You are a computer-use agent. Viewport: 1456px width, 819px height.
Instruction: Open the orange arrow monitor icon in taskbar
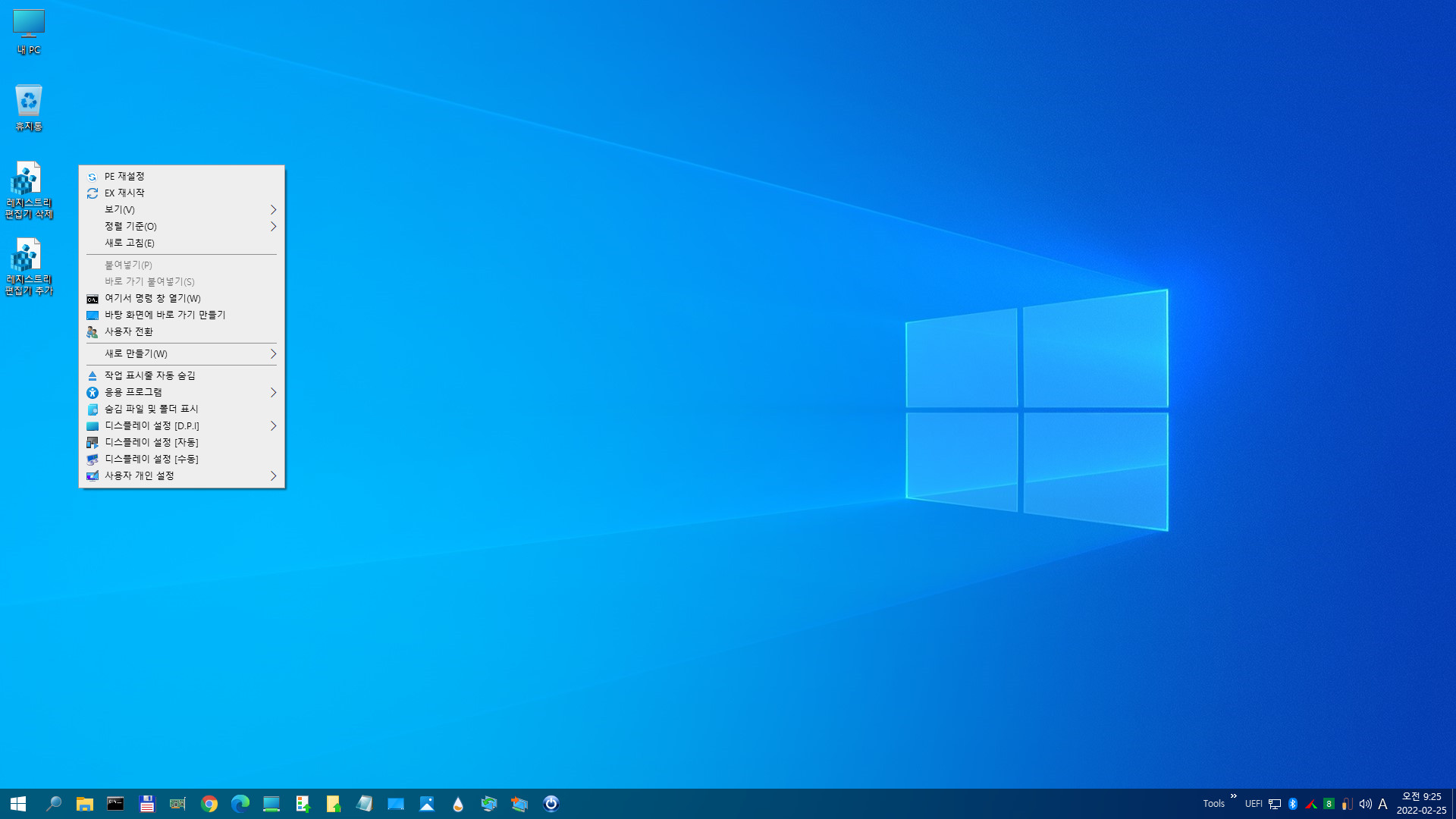[520, 804]
